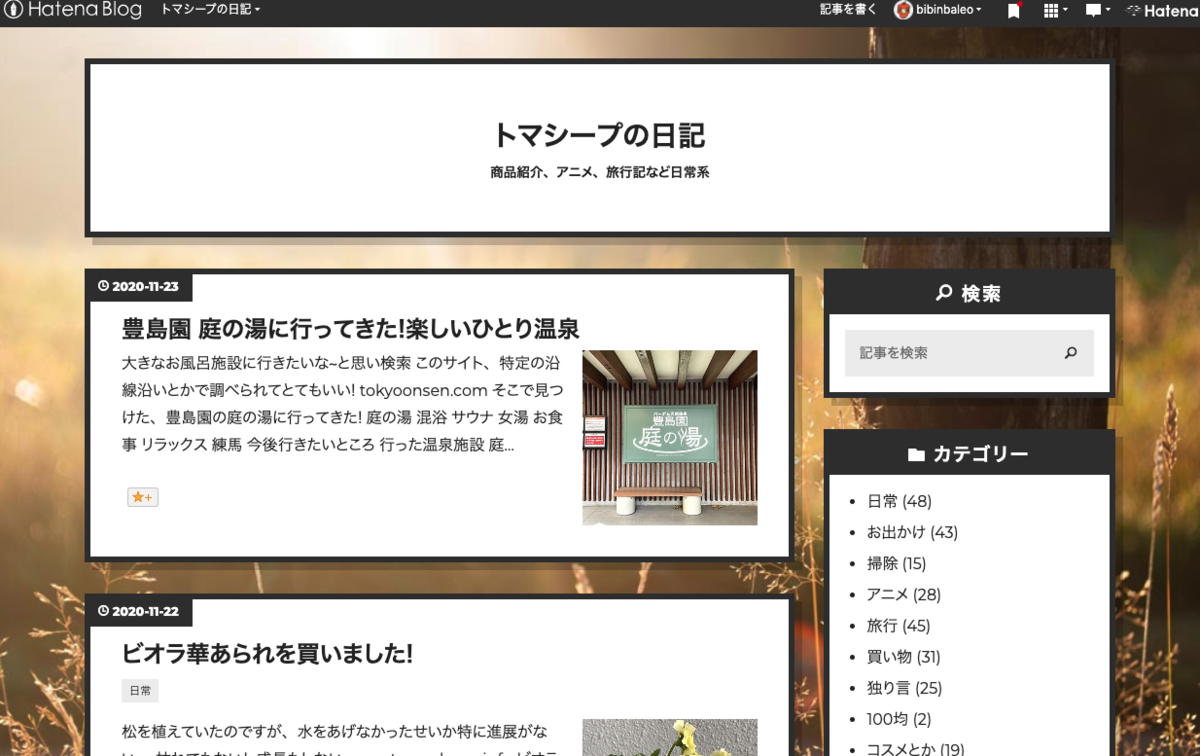Add a Hatena star to 庭の湯 post
This screenshot has height=756, width=1200.
point(142,497)
